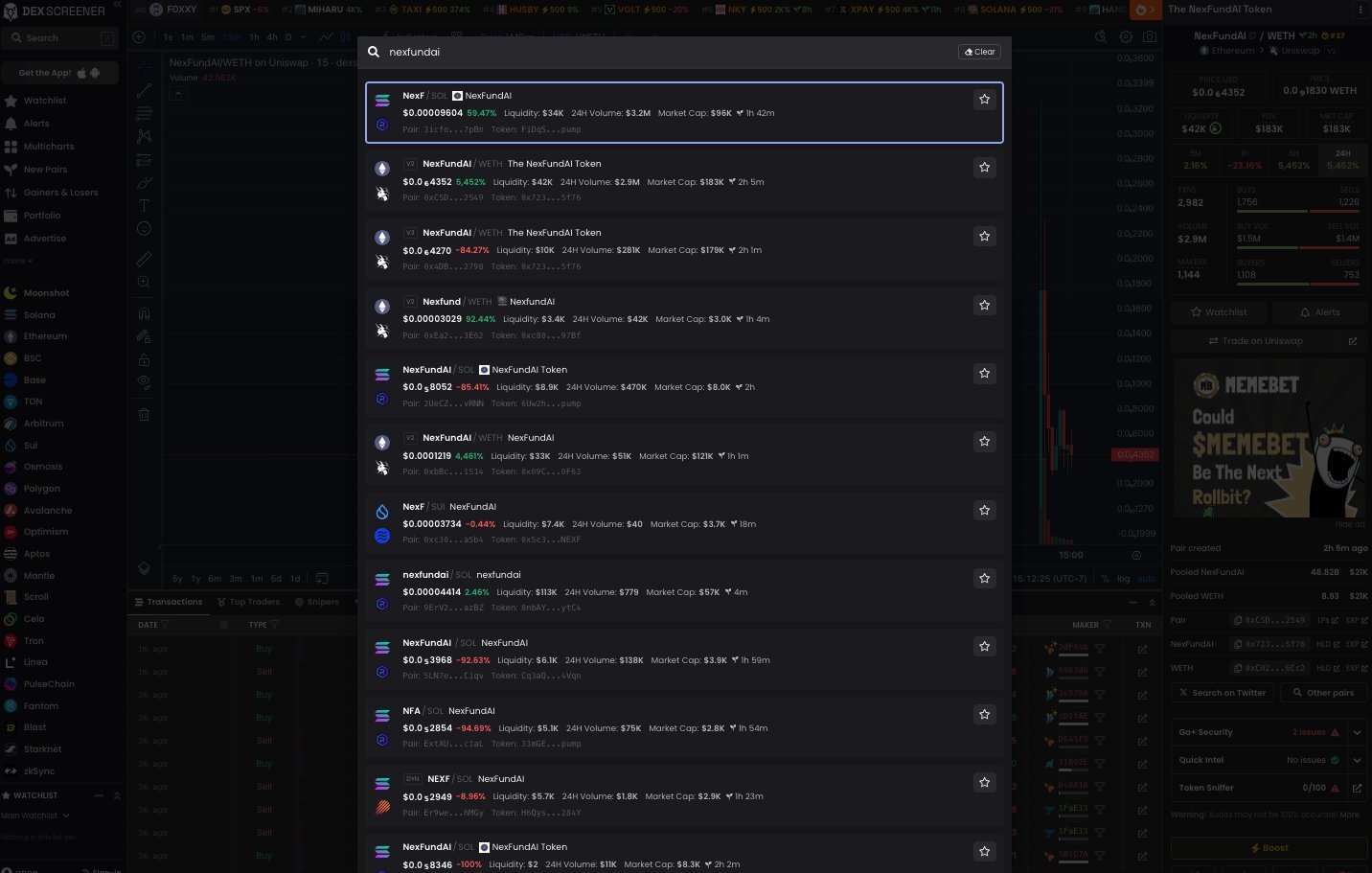Select Optimism chain
The height and width of the screenshot is (873, 1372).
[x=45, y=532]
